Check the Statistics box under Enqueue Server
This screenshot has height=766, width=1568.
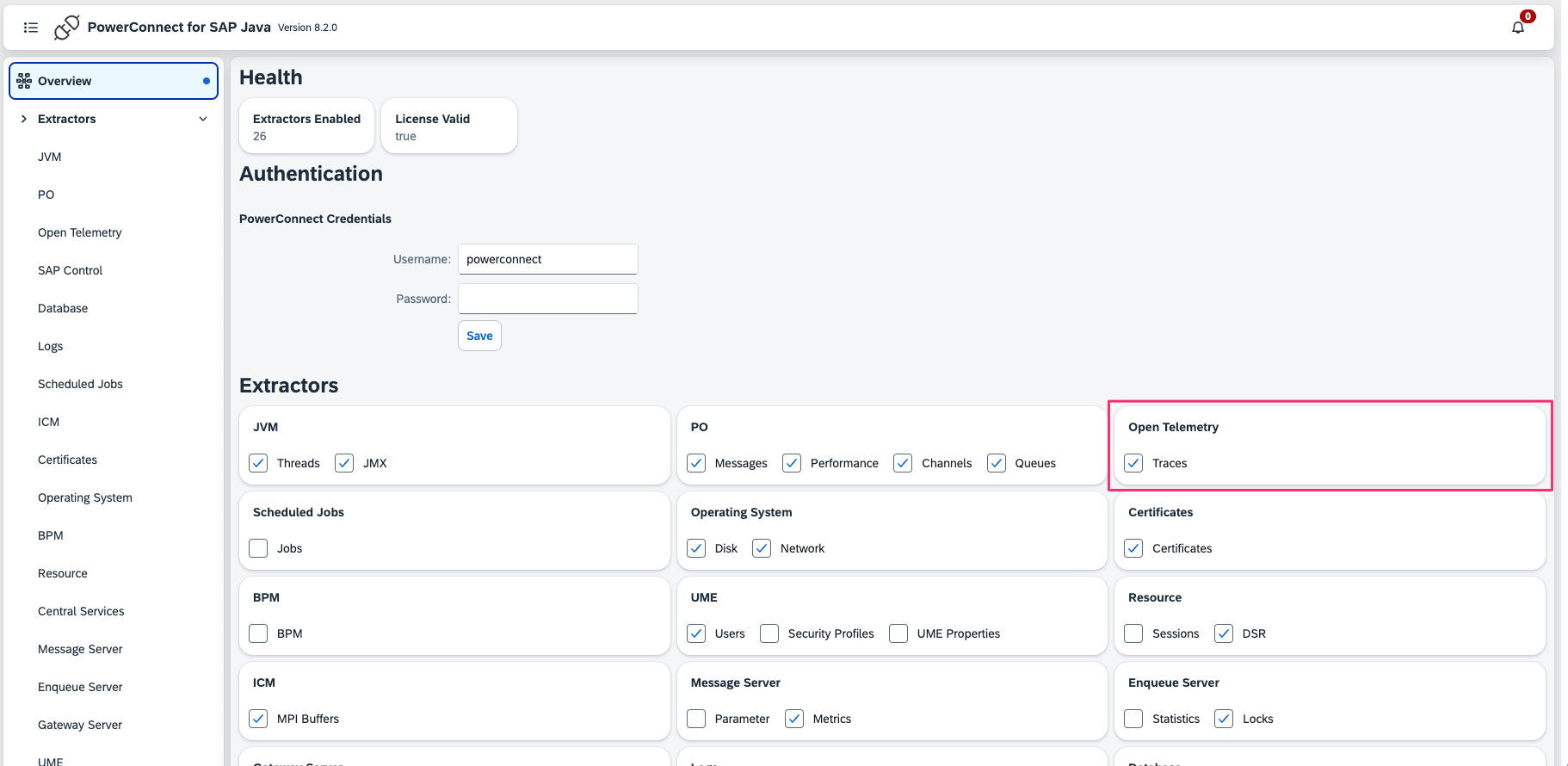[x=1133, y=719]
